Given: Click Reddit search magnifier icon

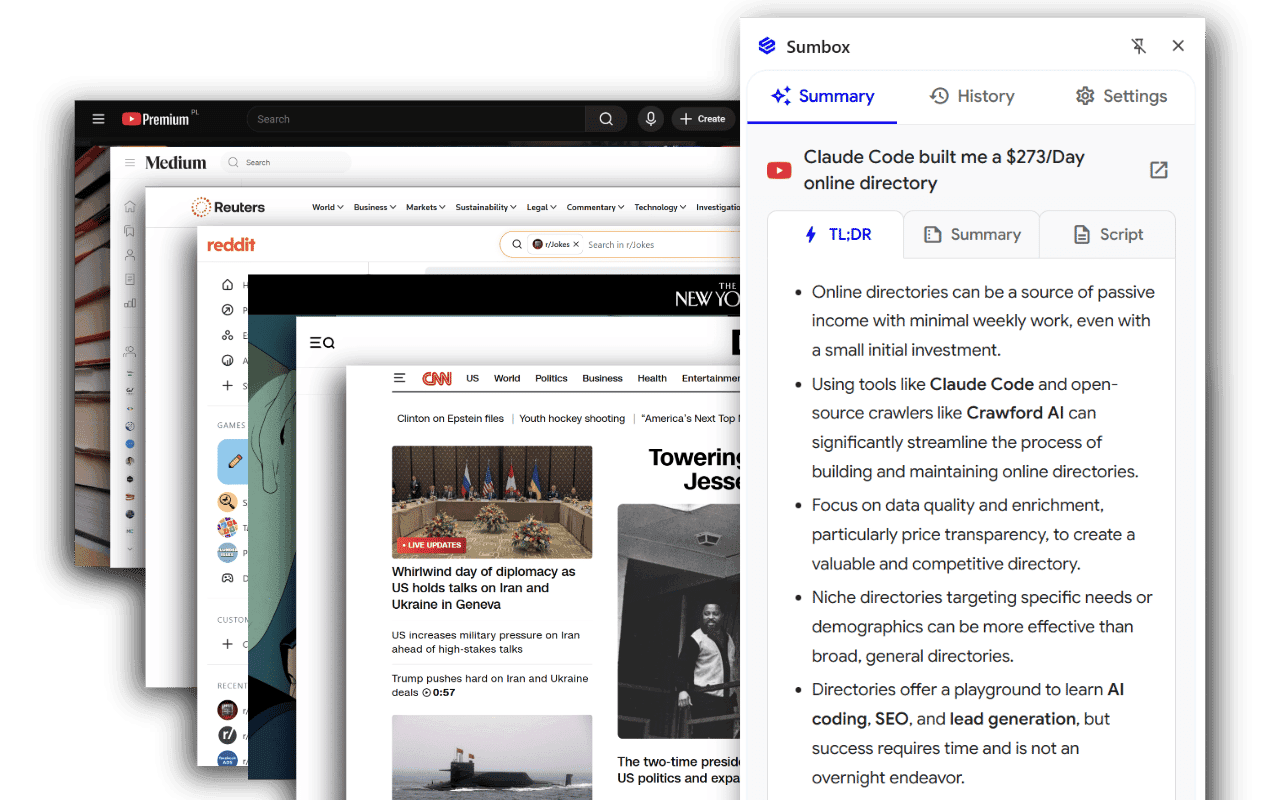Looking at the screenshot, I should point(516,244).
